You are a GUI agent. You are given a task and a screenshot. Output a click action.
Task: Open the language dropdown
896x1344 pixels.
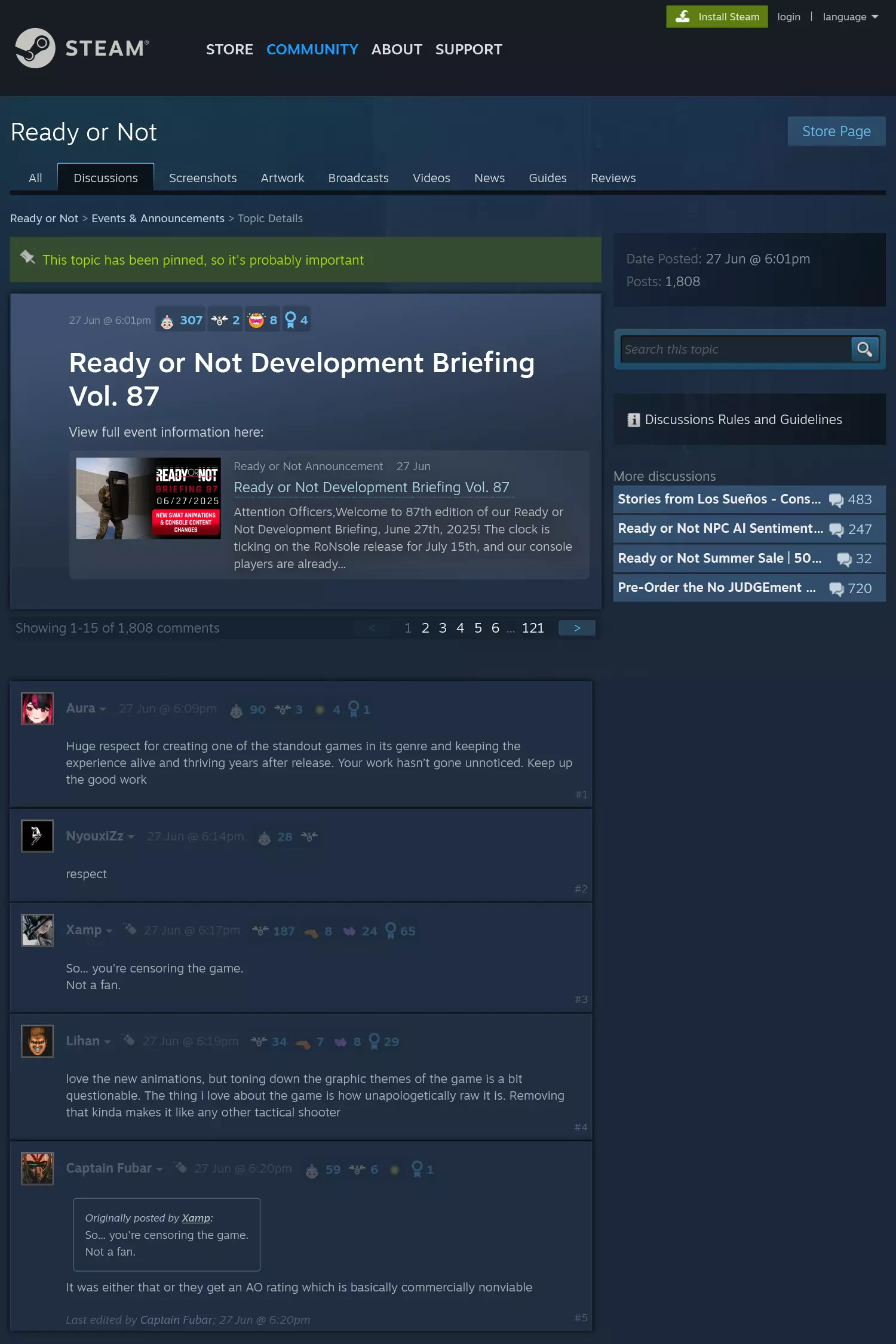pyautogui.click(x=850, y=17)
